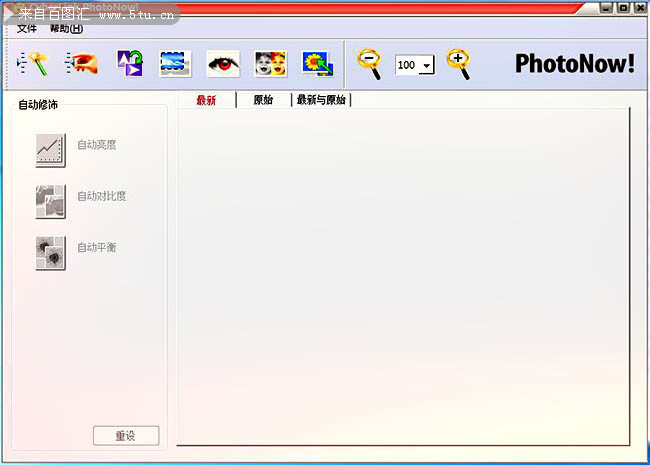This screenshot has width=650, height=465.
Task: Click the zoom value field showing 100
Action: [408, 66]
